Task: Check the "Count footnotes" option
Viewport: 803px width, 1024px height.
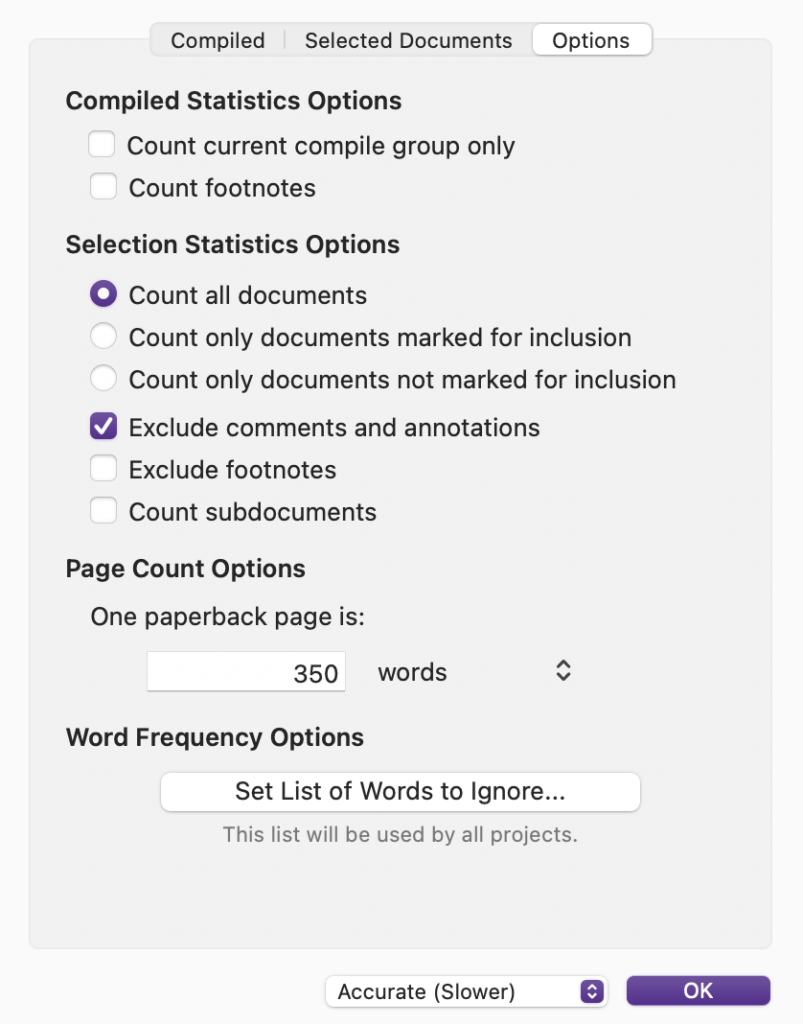Action: [101, 187]
